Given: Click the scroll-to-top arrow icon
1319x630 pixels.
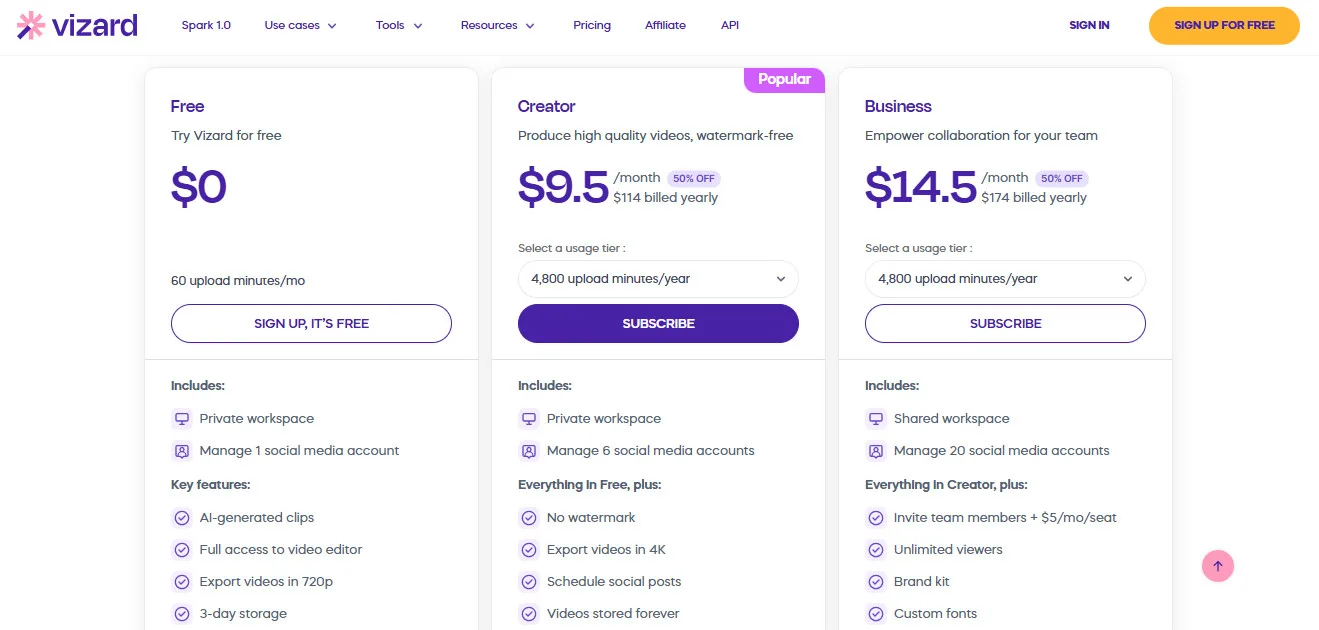Looking at the screenshot, I should [x=1218, y=565].
